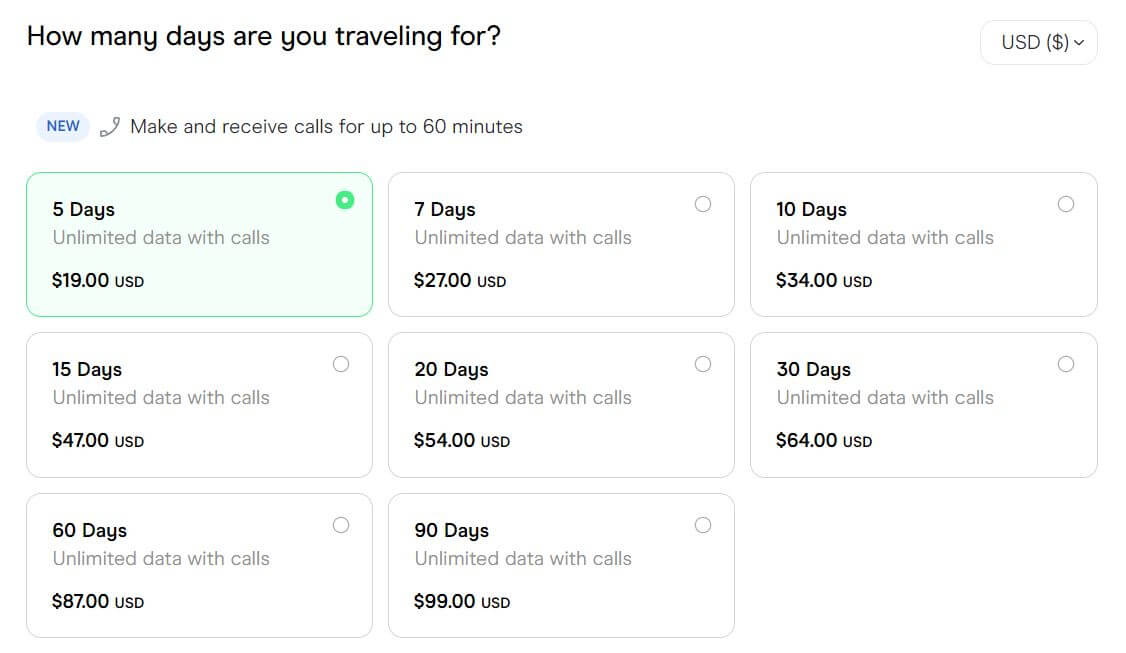Select the 90 Days radio button
1126x653 pixels.
click(703, 525)
